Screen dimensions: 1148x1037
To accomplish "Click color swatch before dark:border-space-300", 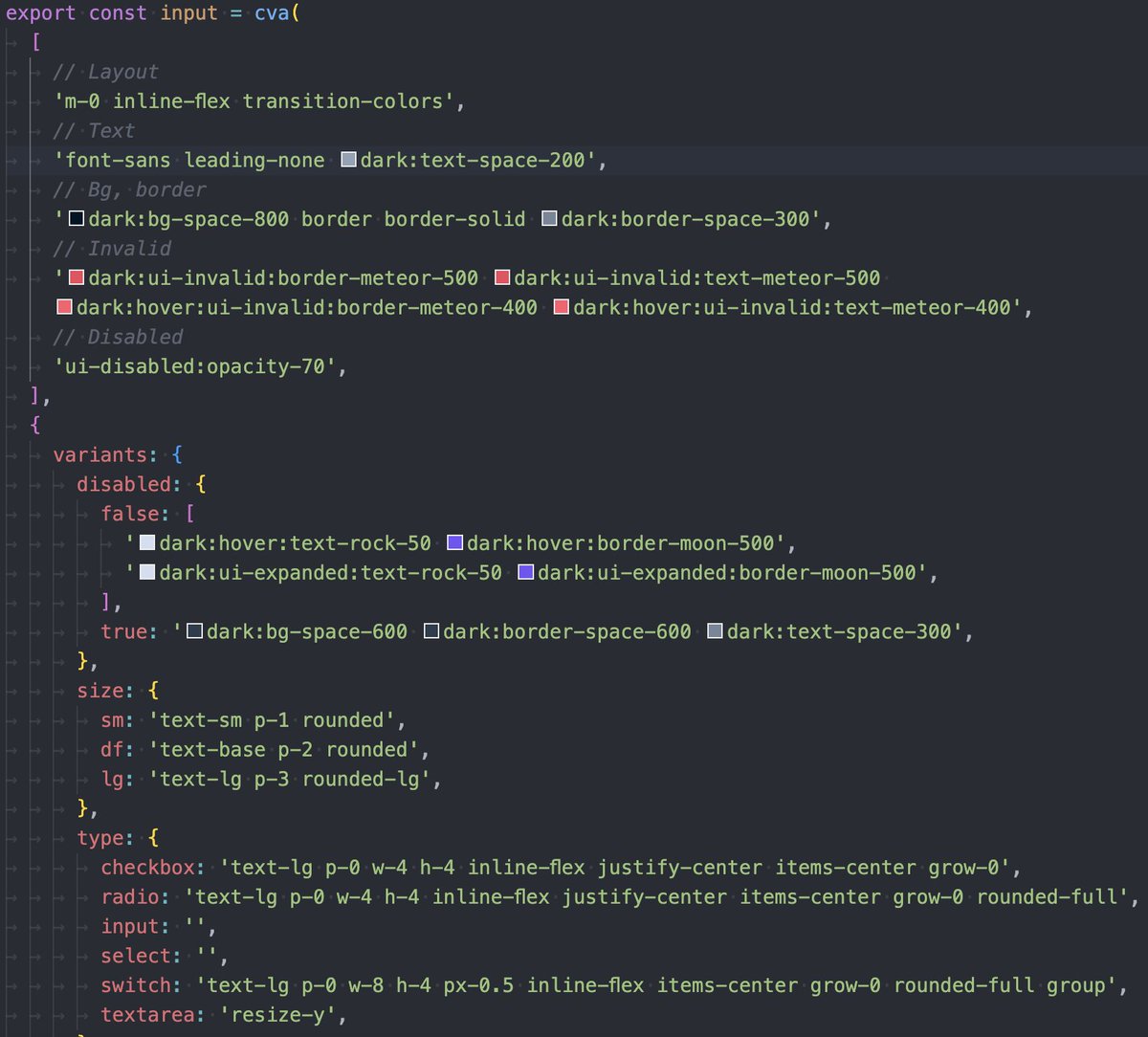I will tap(549, 219).
